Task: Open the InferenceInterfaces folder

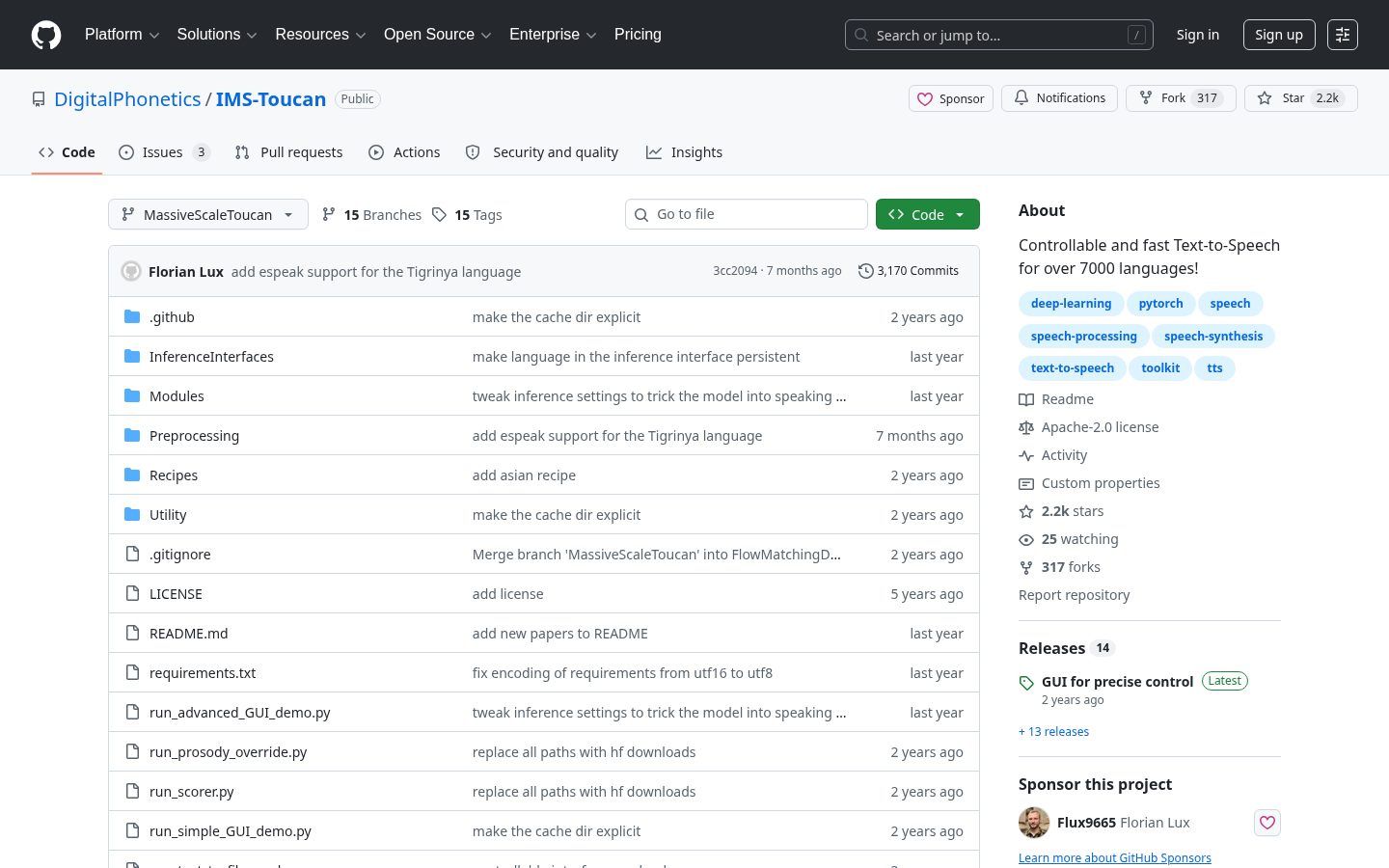Action: pyautogui.click(x=211, y=356)
